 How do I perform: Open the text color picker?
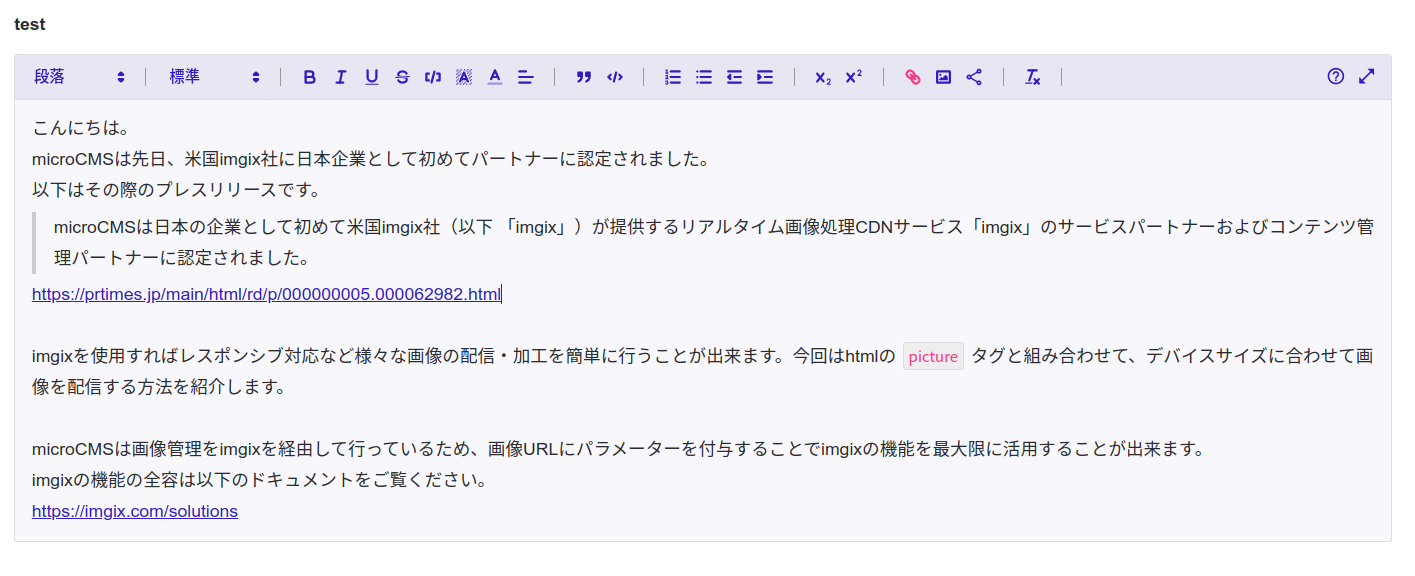point(494,77)
